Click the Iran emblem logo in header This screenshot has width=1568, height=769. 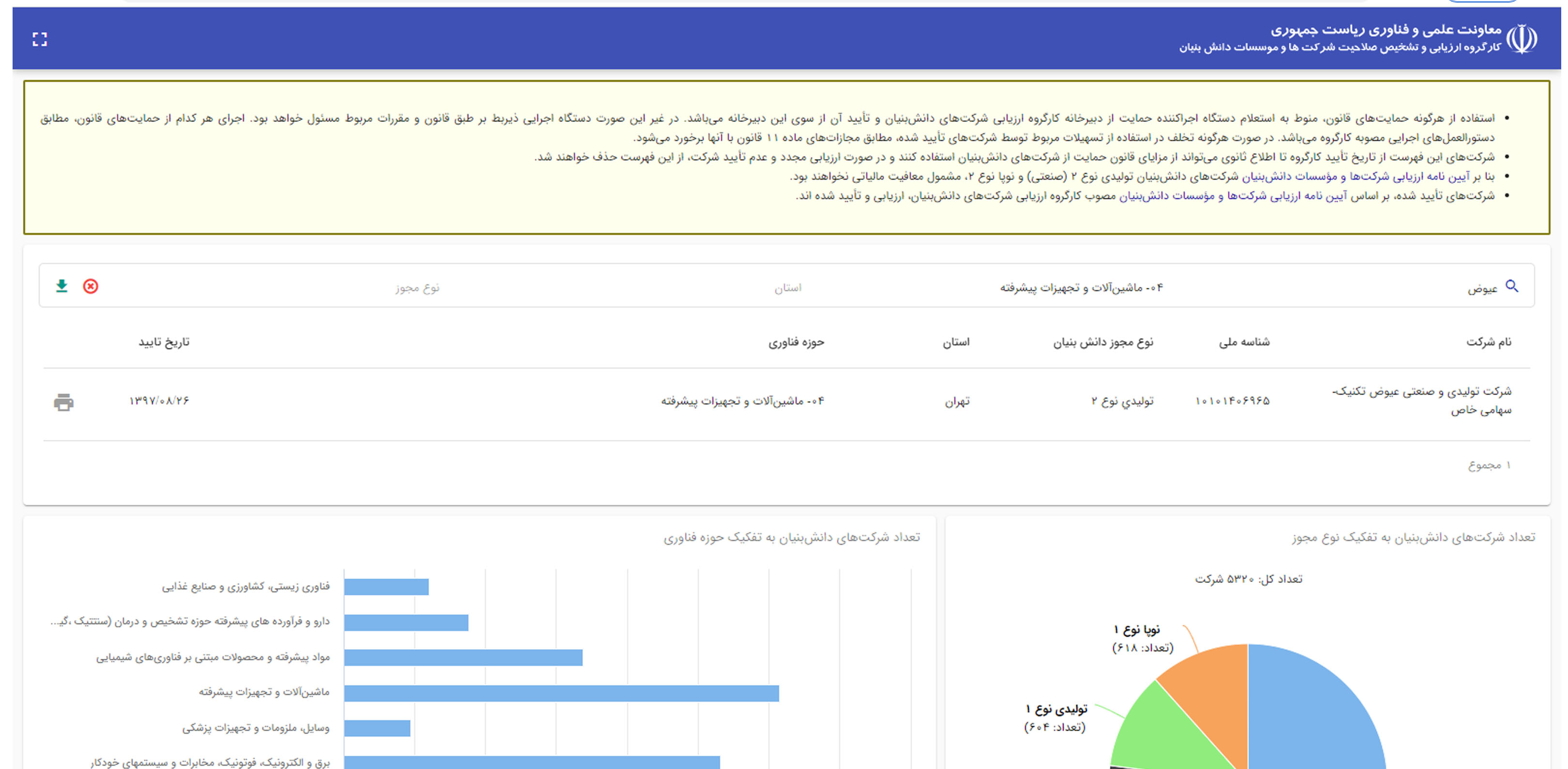(1523, 39)
